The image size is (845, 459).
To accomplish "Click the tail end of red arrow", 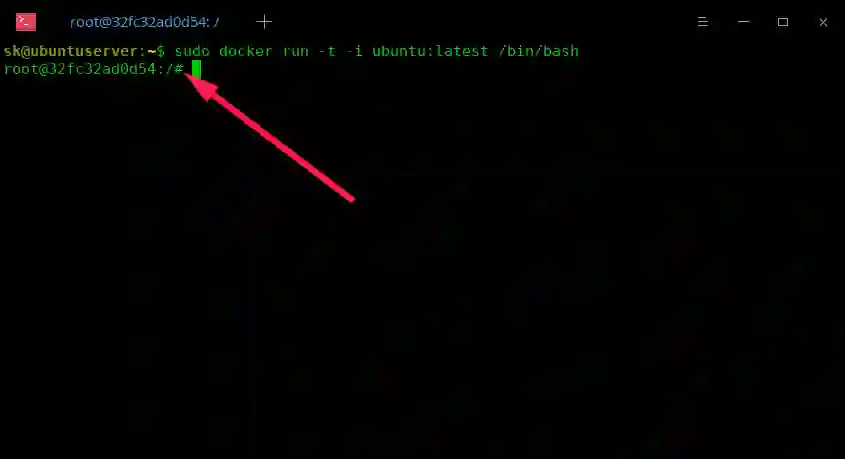I will [x=350, y=199].
